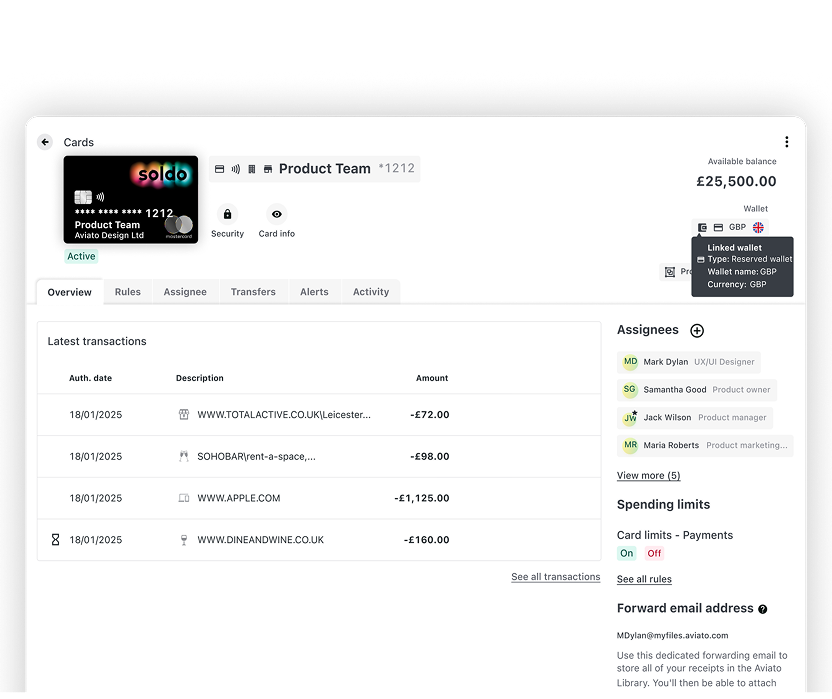Open the three-dot more options menu
832x699 pixels.
(x=786, y=142)
